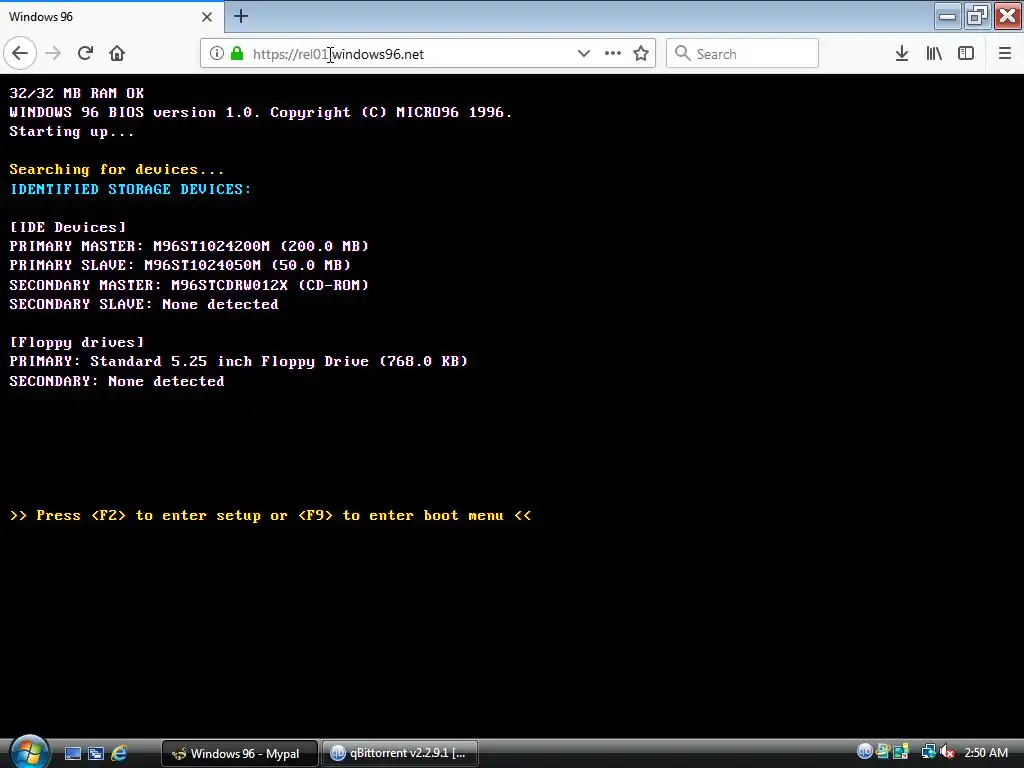This screenshot has width=1024, height=768.
Task: Click the green secure connection padlock
Action: (x=237, y=54)
